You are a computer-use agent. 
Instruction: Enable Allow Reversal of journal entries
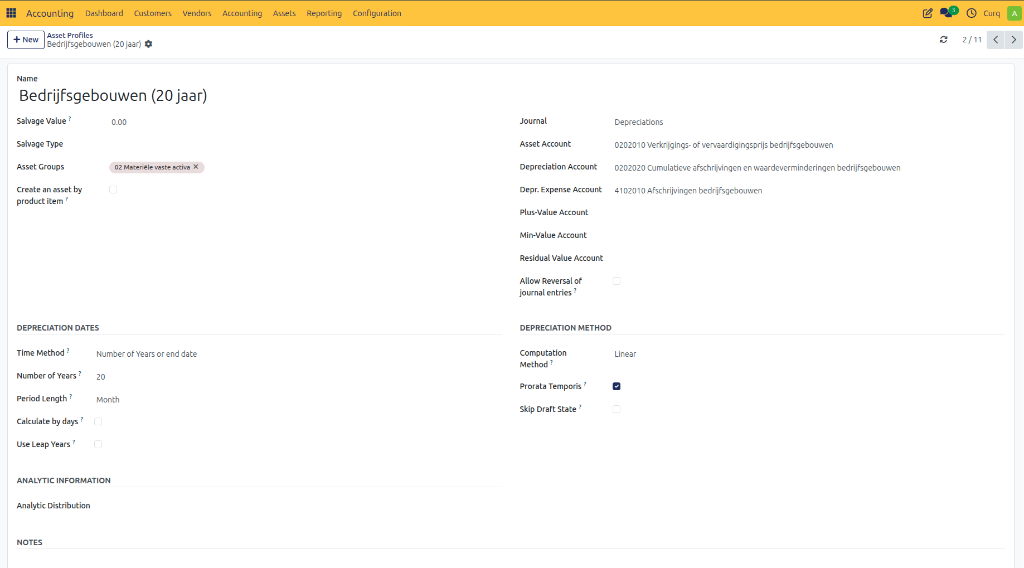coord(616,281)
